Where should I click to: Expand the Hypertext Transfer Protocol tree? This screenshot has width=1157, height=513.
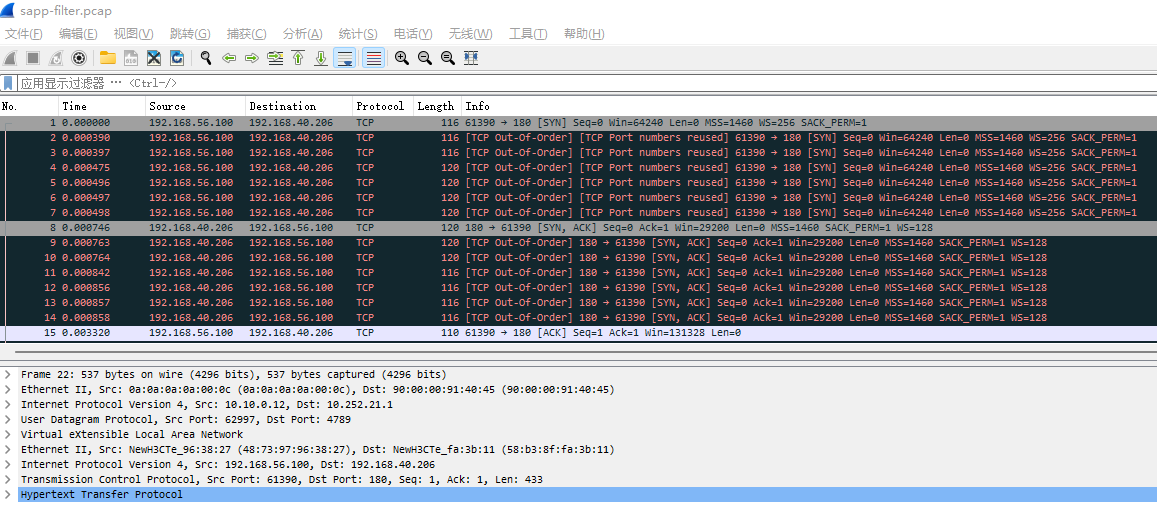coord(9,494)
